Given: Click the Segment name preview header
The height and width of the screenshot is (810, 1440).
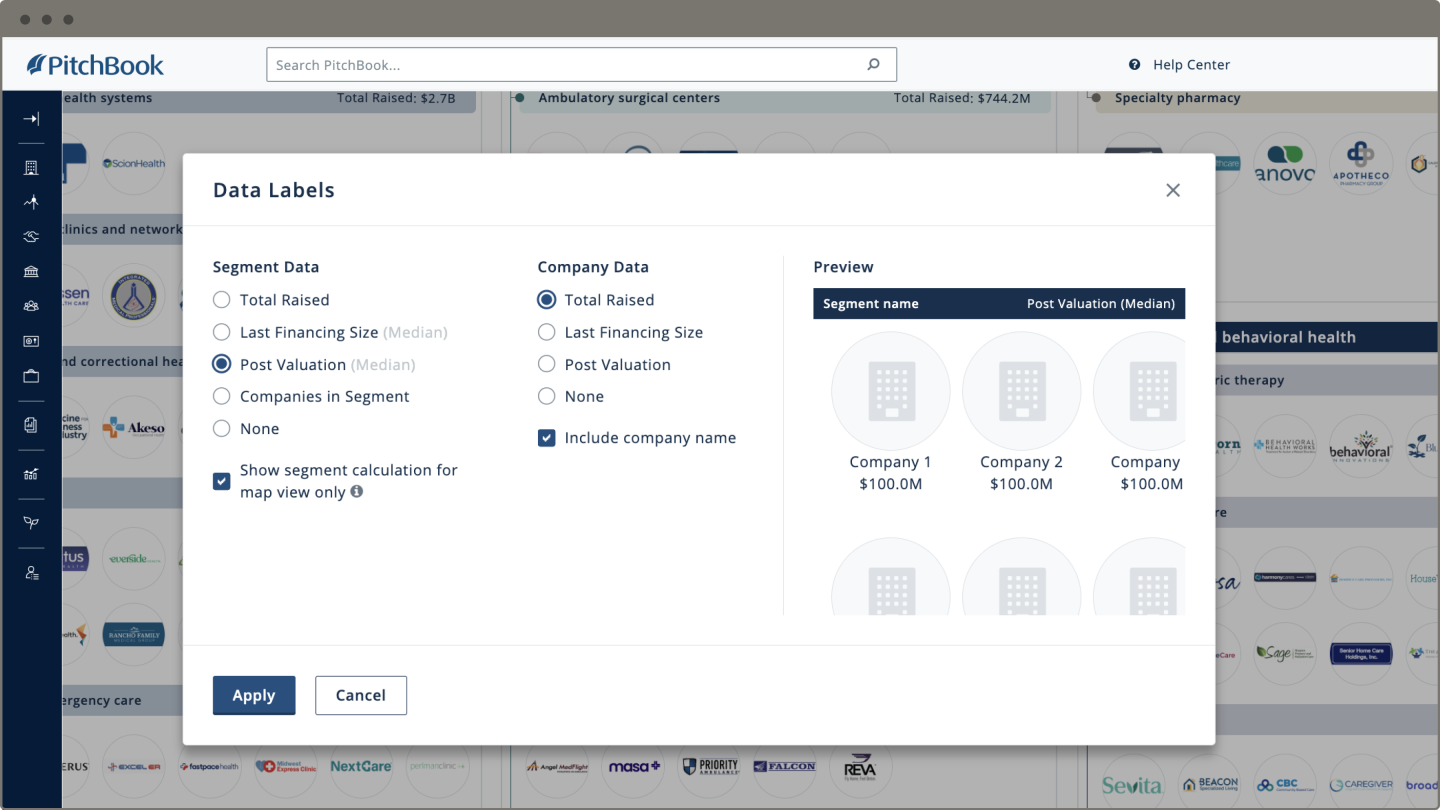Looking at the screenshot, I should [871, 304].
